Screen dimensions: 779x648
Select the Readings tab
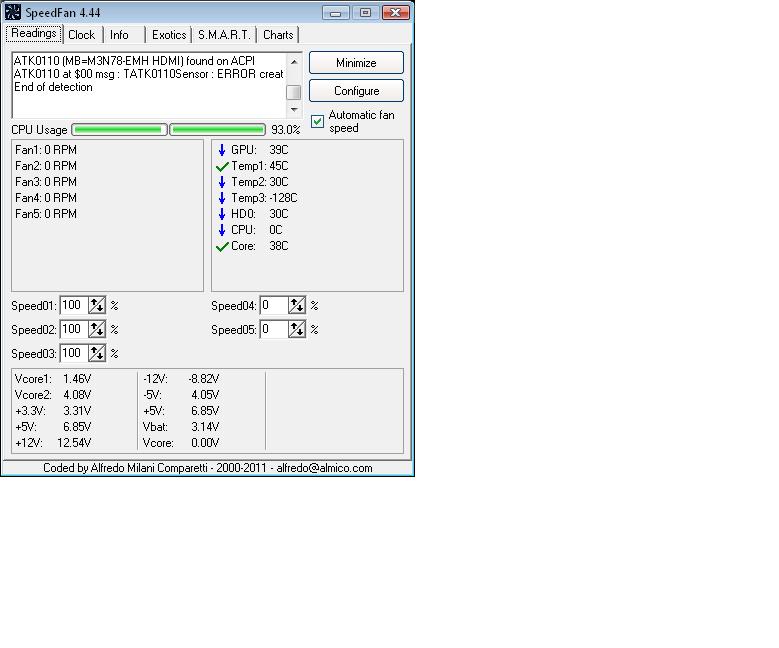pyautogui.click(x=34, y=33)
